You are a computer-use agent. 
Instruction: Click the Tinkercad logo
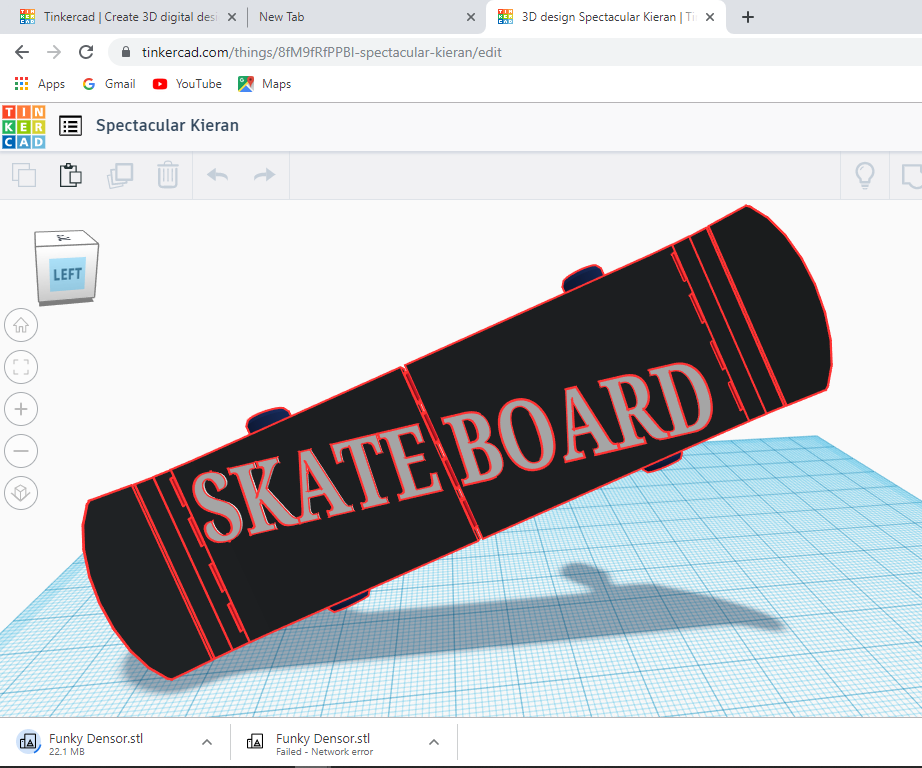click(x=24, y=126)
